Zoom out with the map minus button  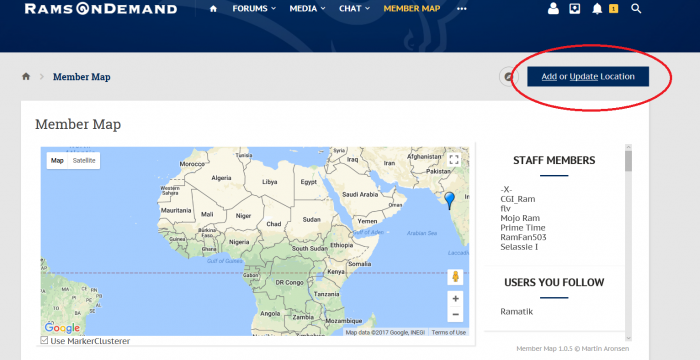coord(455,314)
